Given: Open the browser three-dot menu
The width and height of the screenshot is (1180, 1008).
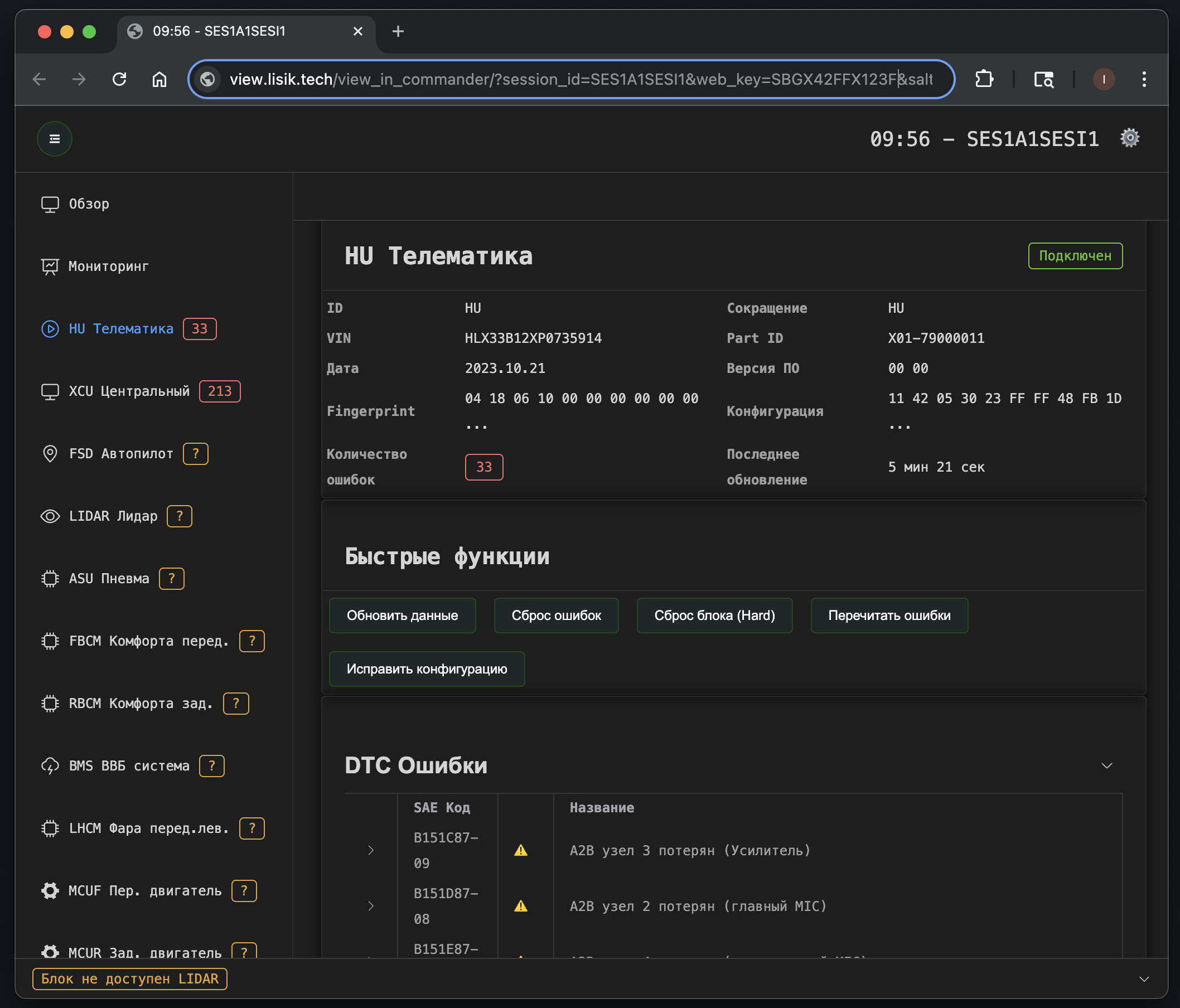Looking at the screenshot, I should (1144, 79).
